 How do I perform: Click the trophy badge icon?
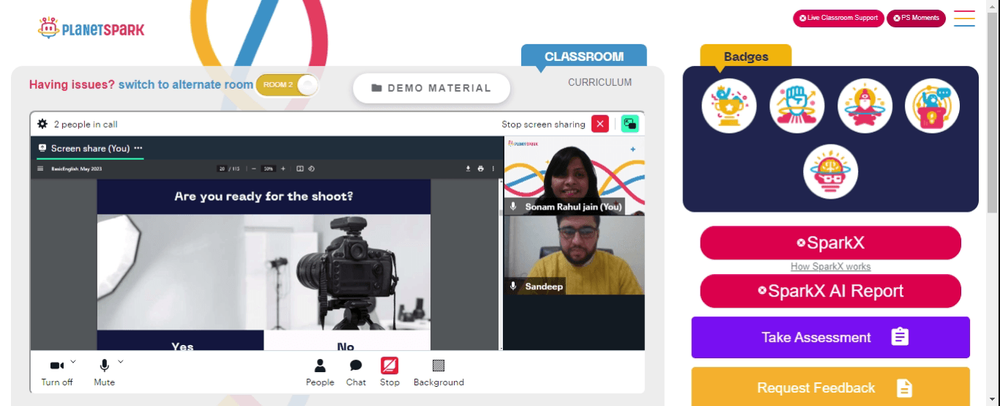point(729,106)
